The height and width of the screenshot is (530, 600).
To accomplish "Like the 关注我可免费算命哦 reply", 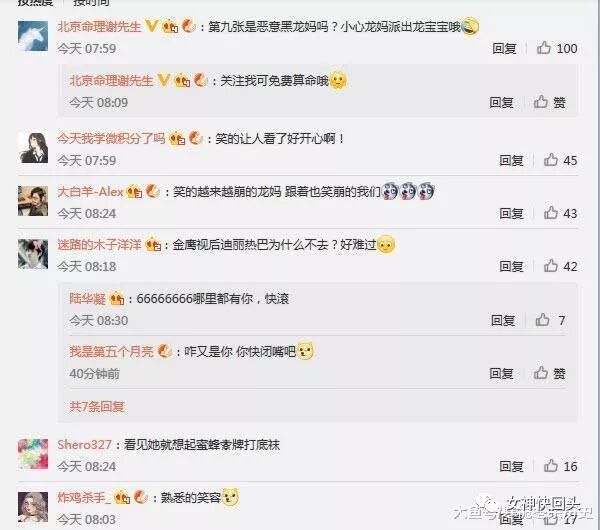I will coord(549,102).
